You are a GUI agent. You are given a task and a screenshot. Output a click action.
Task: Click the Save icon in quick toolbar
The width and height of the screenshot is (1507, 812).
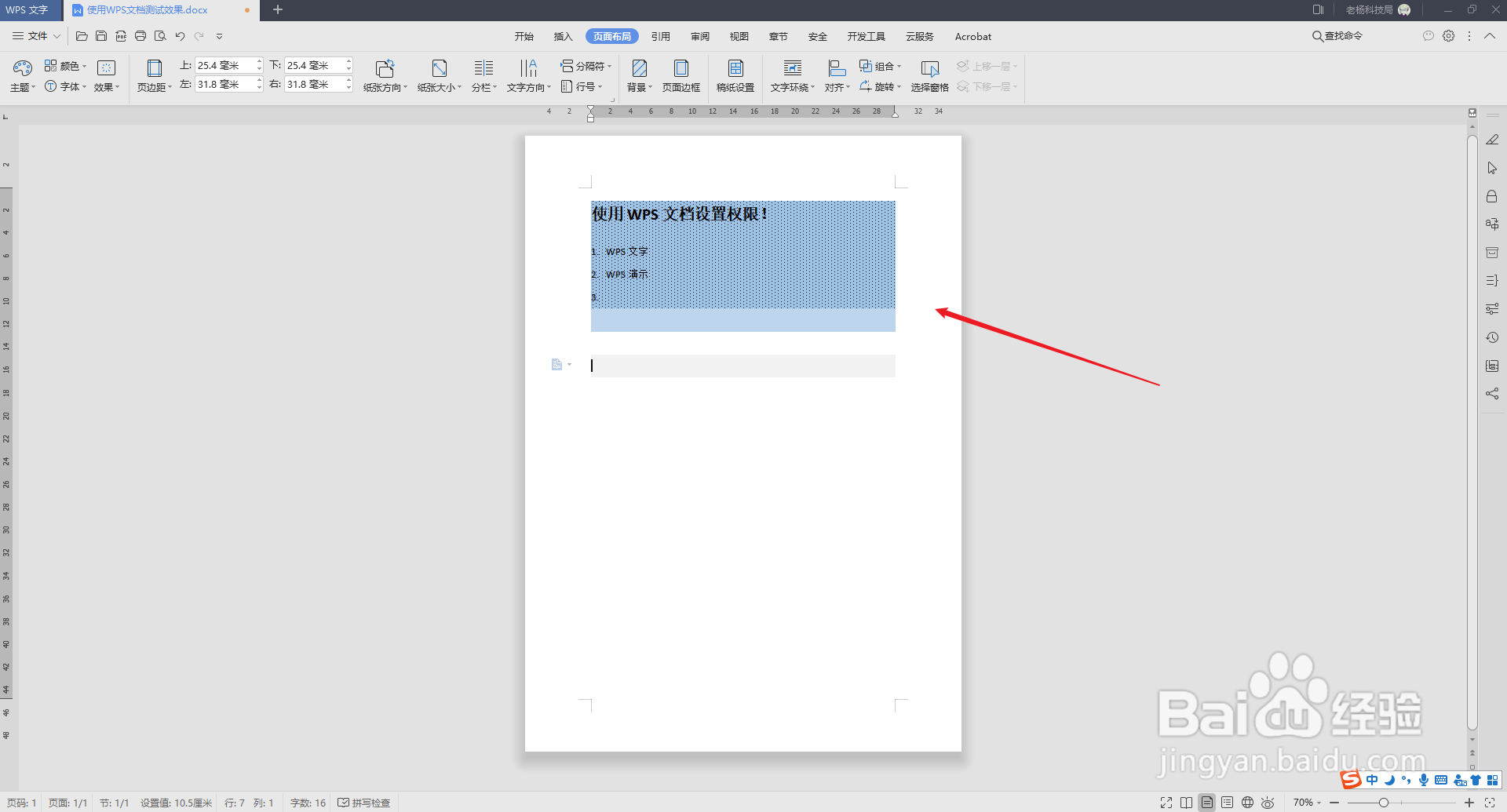[101, 36]
